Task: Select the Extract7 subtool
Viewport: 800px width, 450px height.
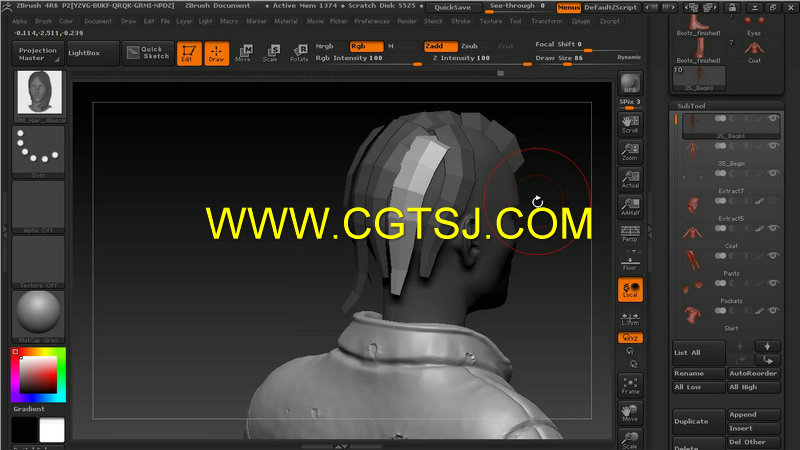Action: pos(731,181)
